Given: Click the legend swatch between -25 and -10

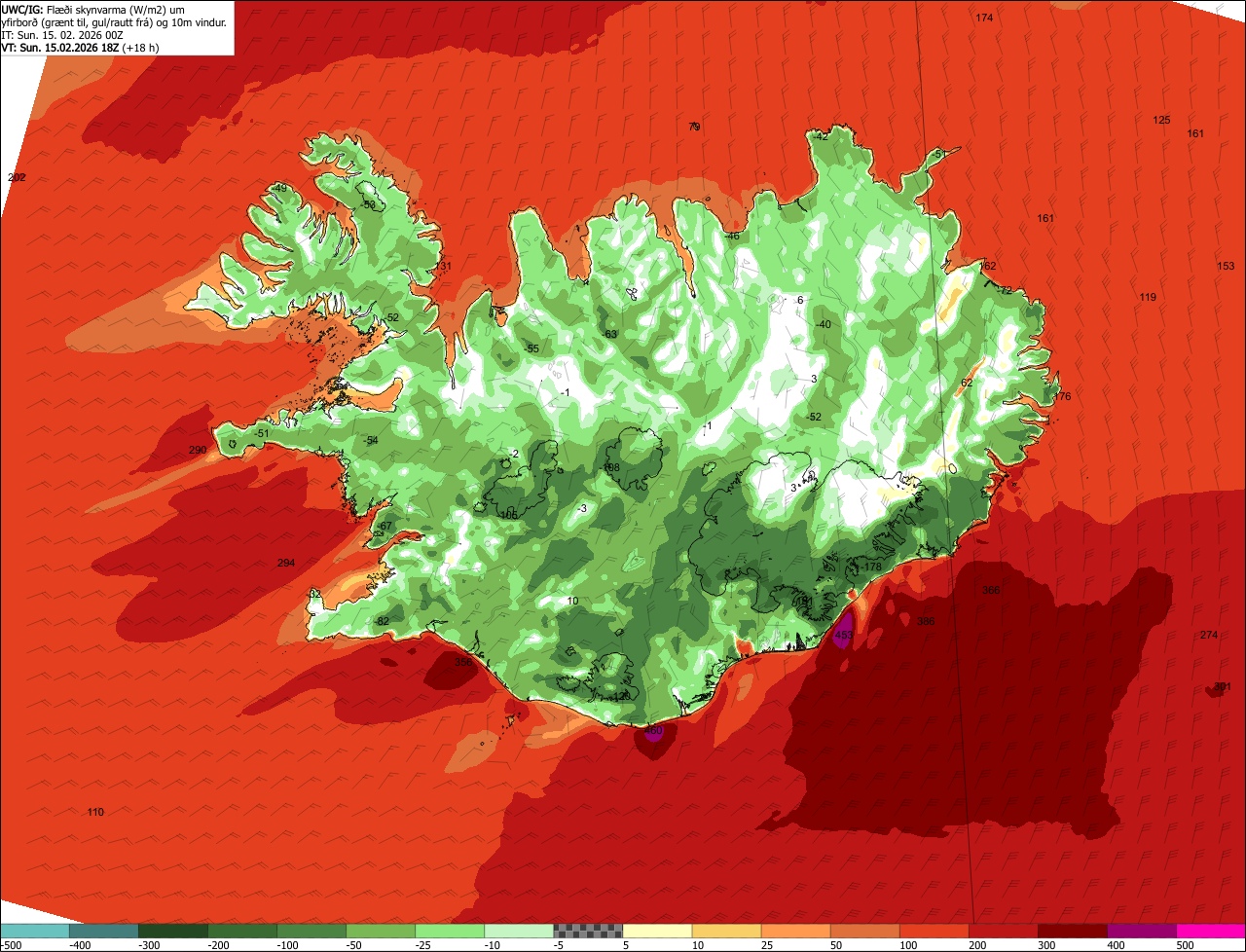Looking at the screenshot, I should click(450, 931).
